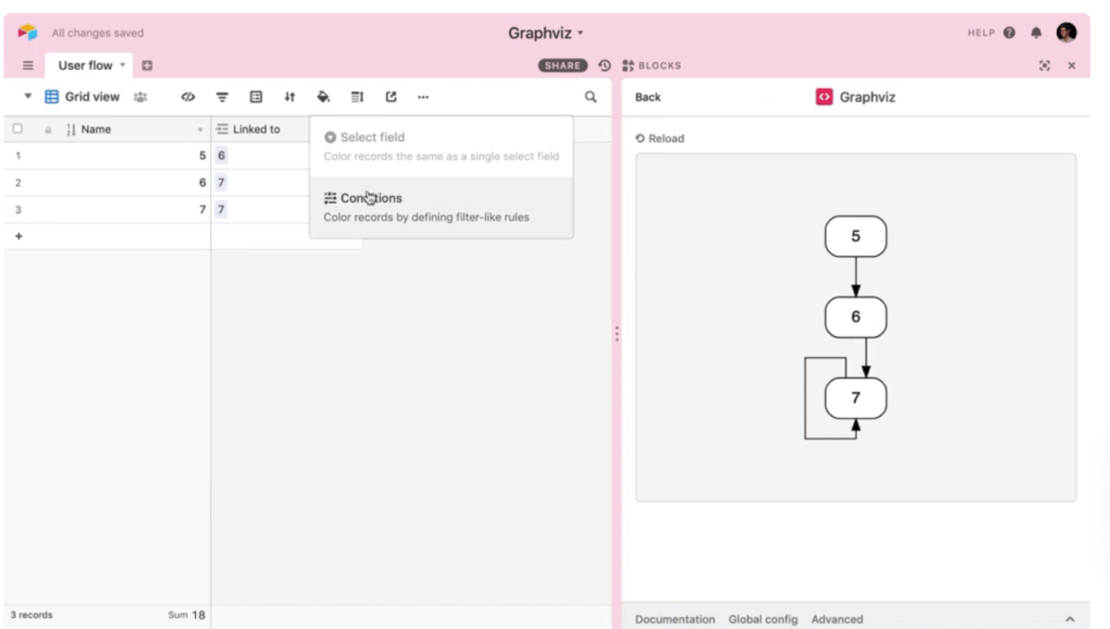This screenshot has width=1110, height=629.
Task: Open the Documentation link
Action: click(675, 619)
